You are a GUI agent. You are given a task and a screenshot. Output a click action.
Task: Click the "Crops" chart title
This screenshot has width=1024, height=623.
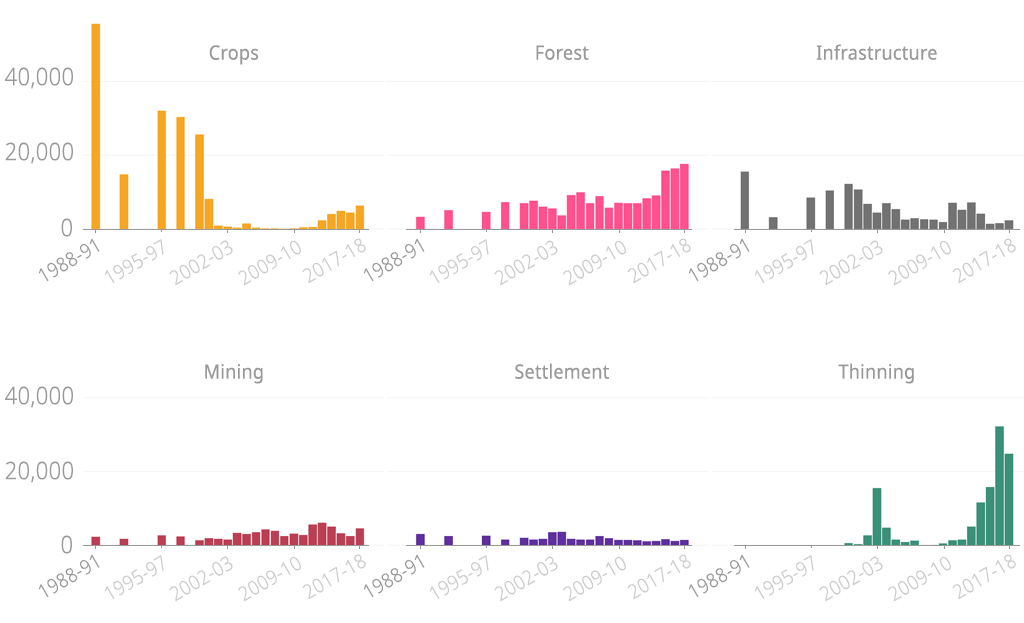point(233,53)
